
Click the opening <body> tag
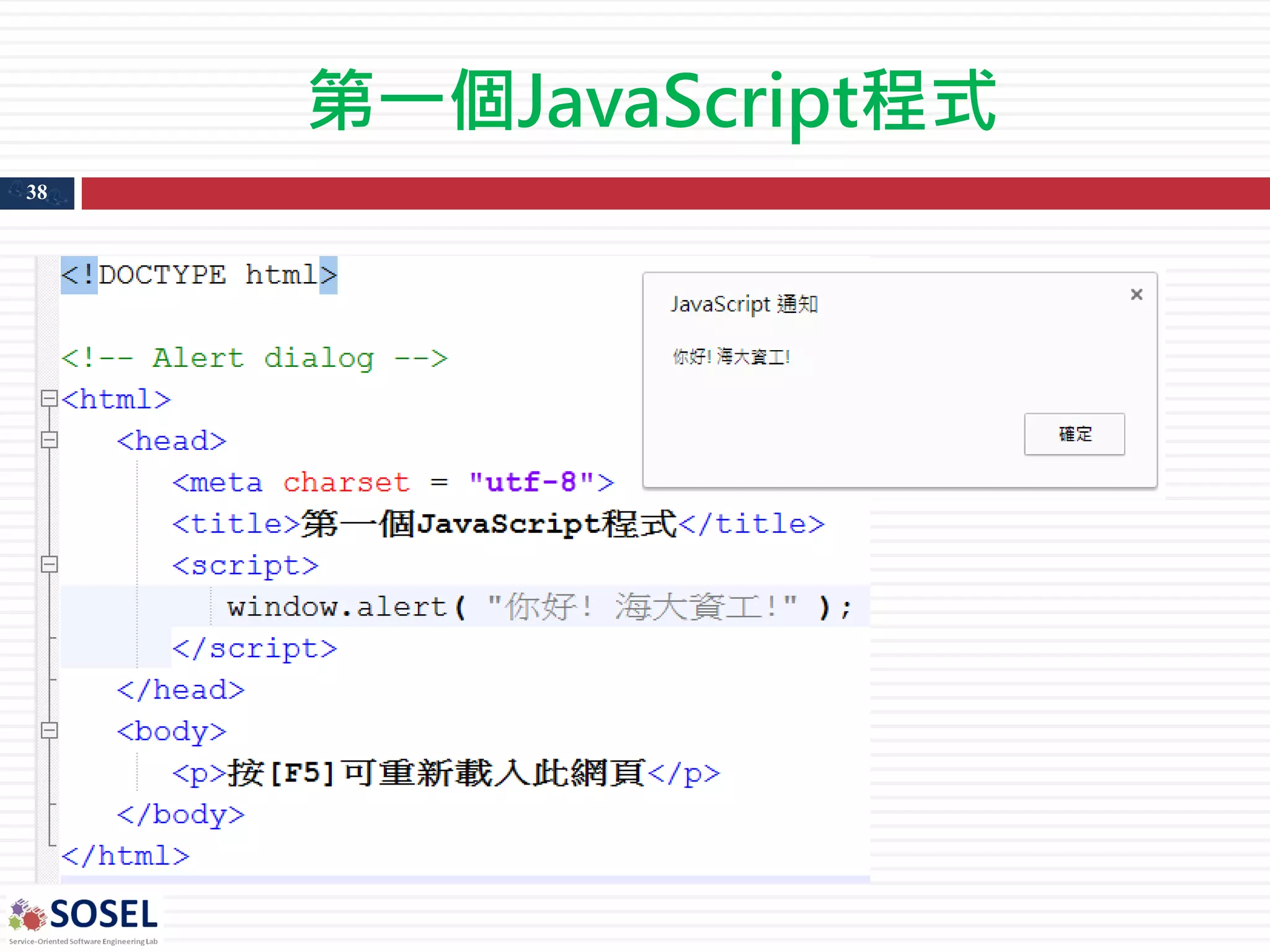click(172, 731)
